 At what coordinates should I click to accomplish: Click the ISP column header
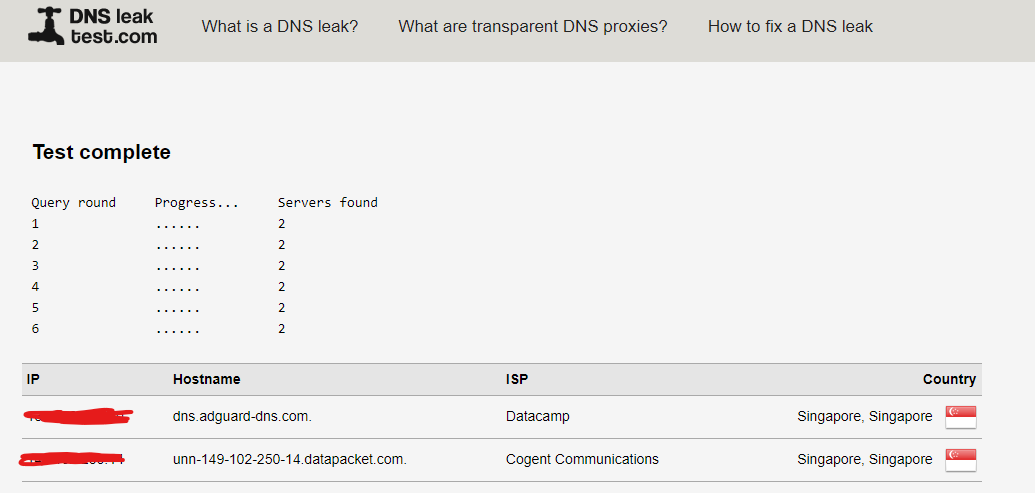[x=517, y=379]
